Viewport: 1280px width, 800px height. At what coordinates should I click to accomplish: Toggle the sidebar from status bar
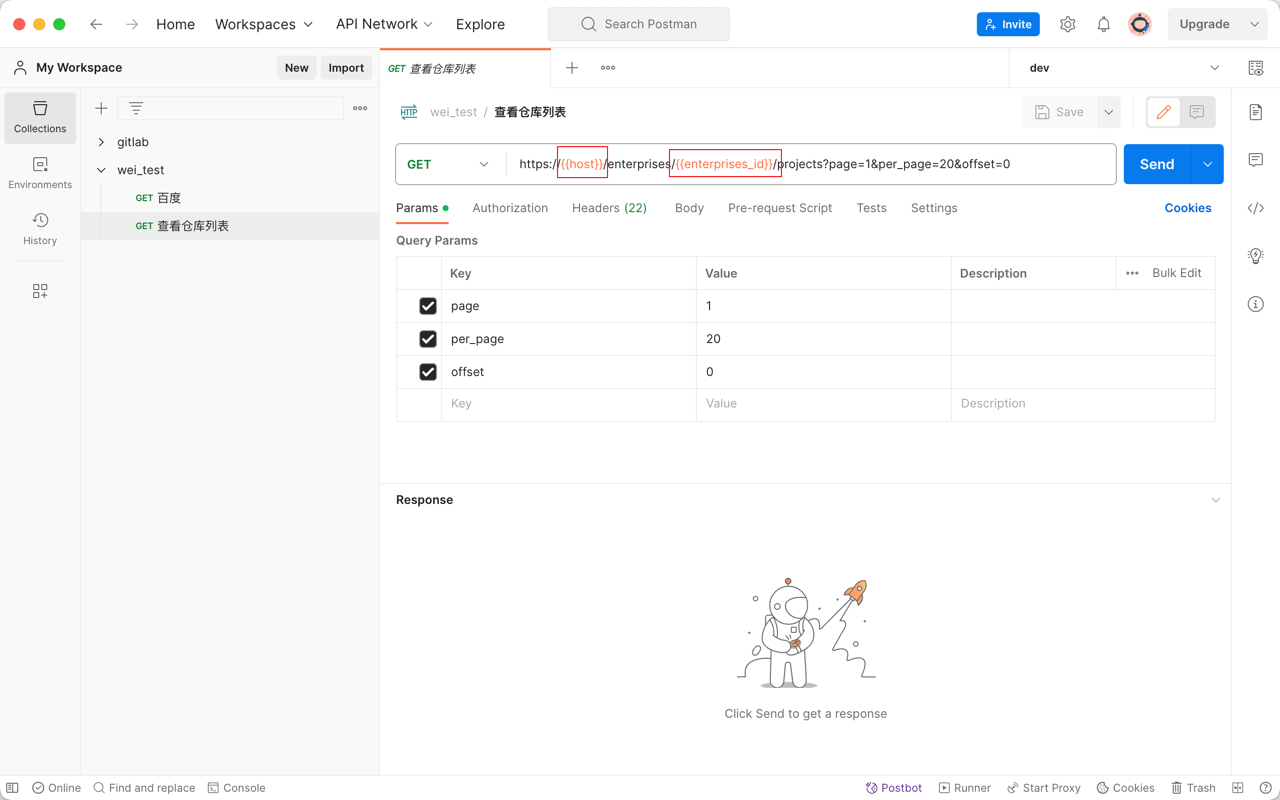tap(12, 788)
